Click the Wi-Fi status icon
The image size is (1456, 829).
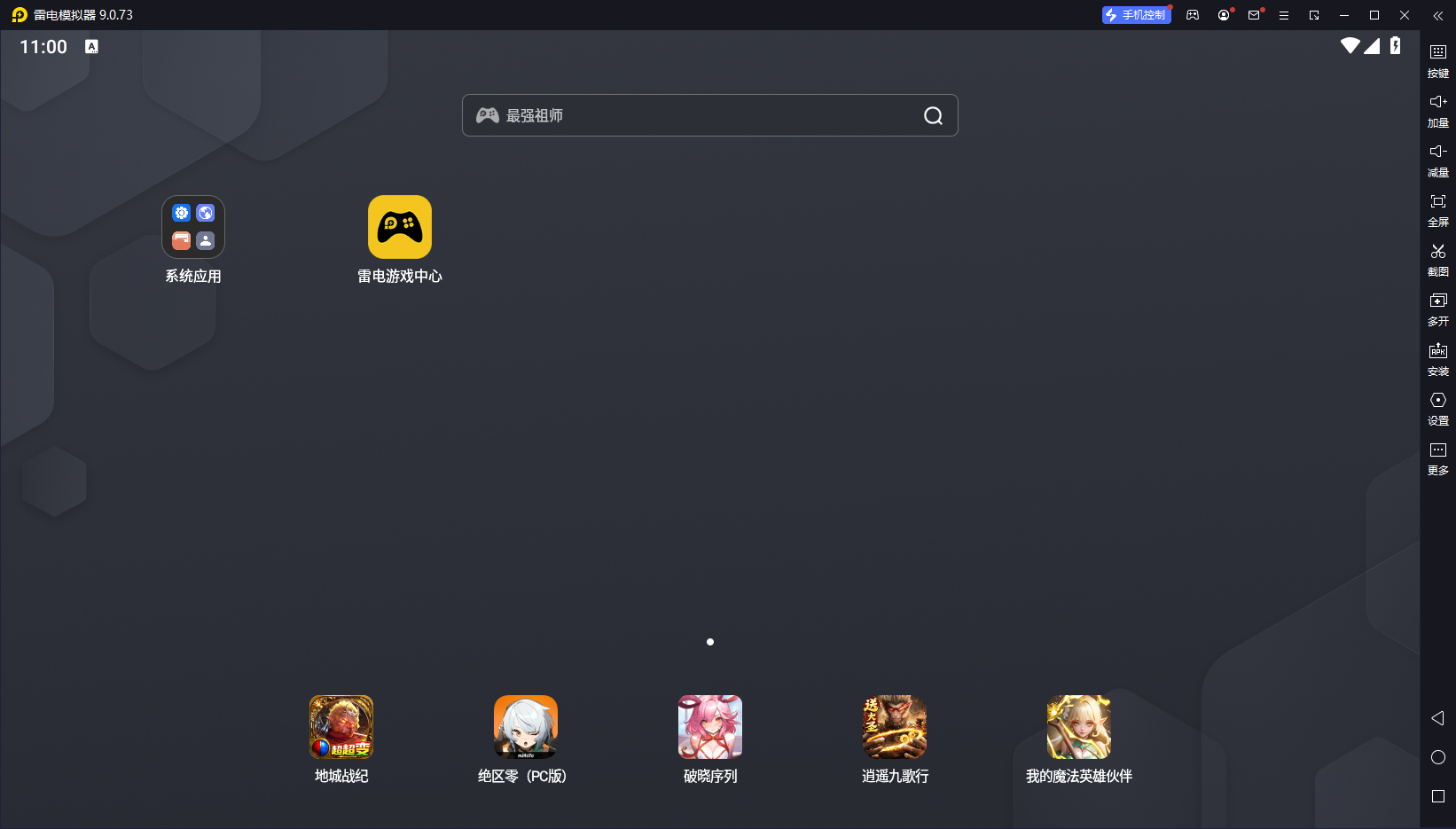(x=1350, y=46)
